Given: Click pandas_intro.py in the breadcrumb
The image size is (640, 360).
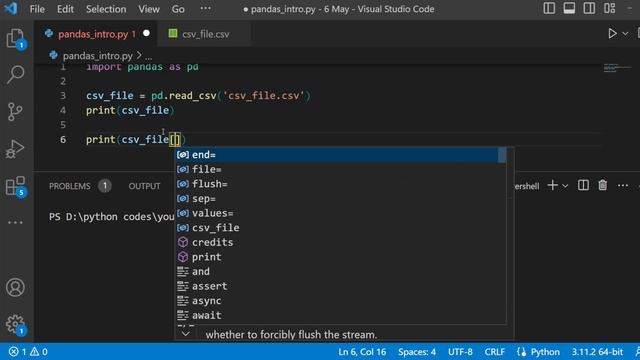Looking at the screenshot, I should point(97,56).
